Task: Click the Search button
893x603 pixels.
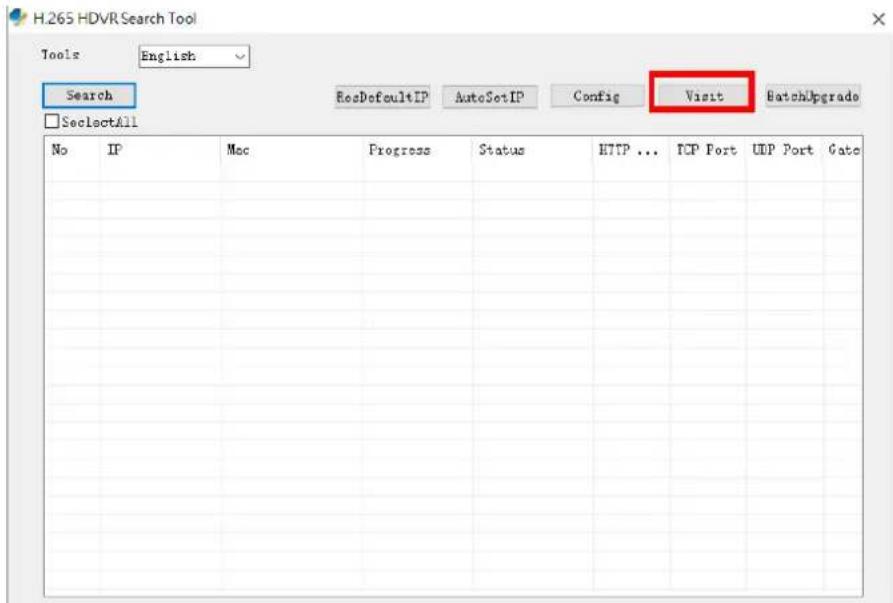Action: [89, 96]
